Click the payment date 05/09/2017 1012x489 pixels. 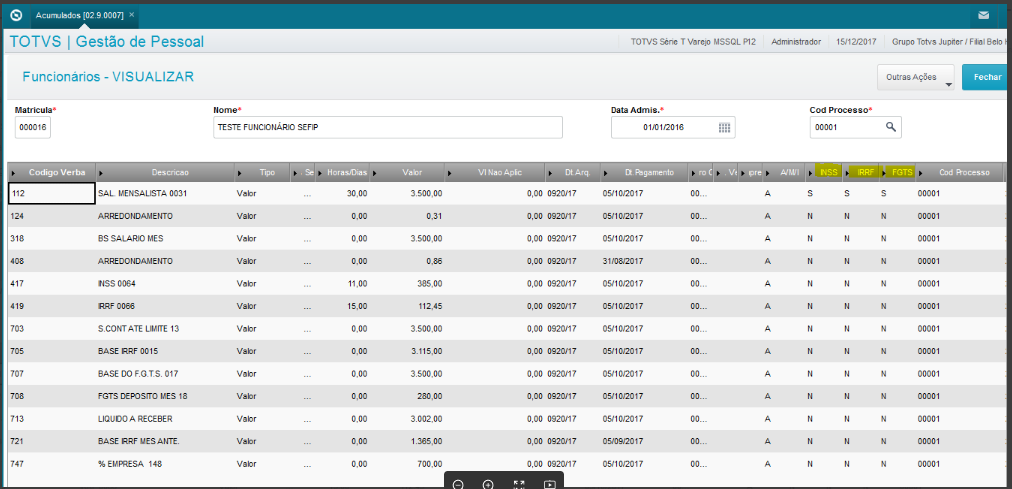click(623, 441)
